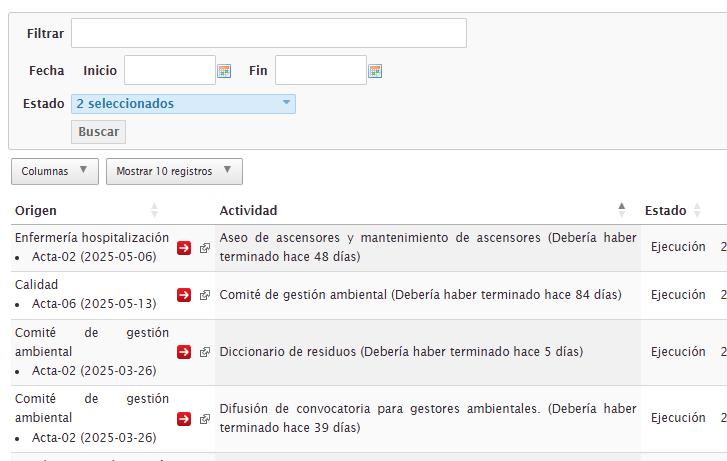Open the Estado dropdown showing 2 seleccionados

tap(183, 104)
